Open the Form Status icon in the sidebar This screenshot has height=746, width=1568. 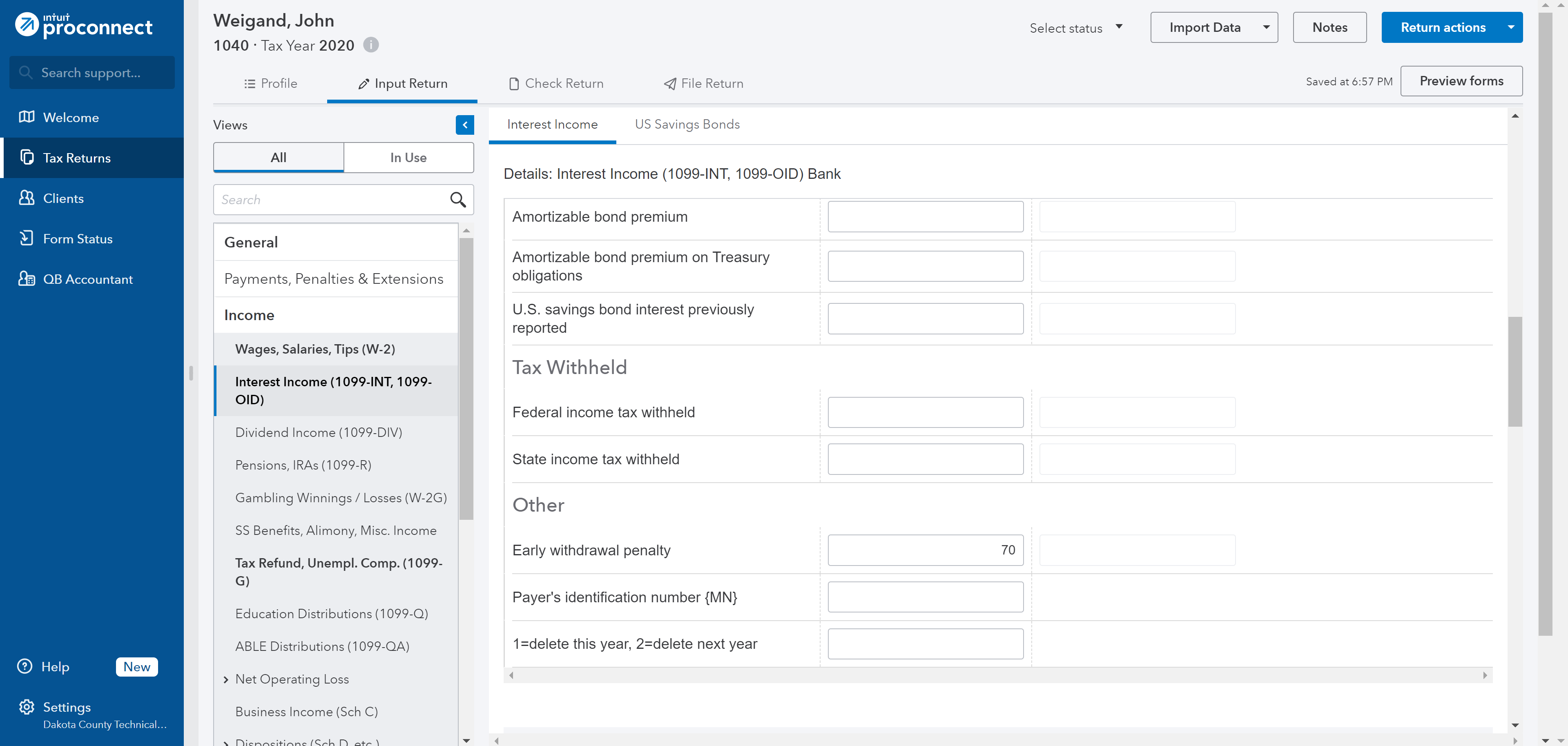point(26,238)
